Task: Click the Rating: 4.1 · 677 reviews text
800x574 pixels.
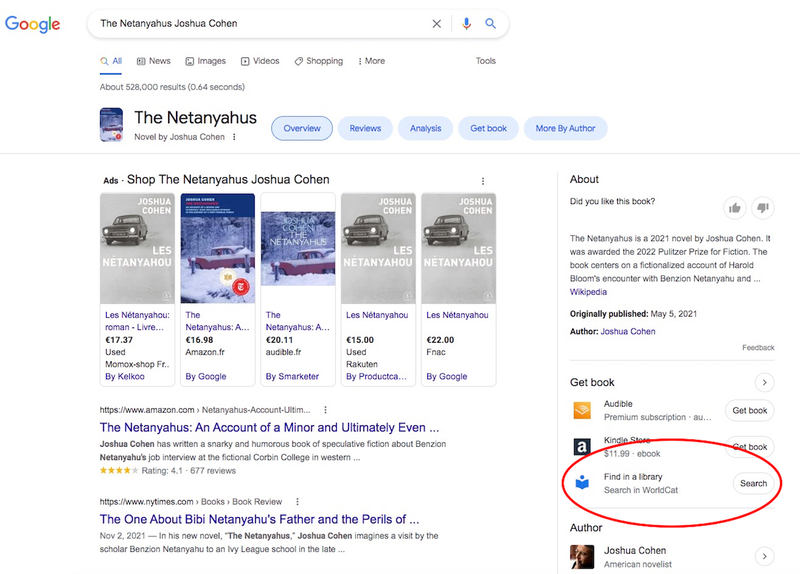Action: 188,470
